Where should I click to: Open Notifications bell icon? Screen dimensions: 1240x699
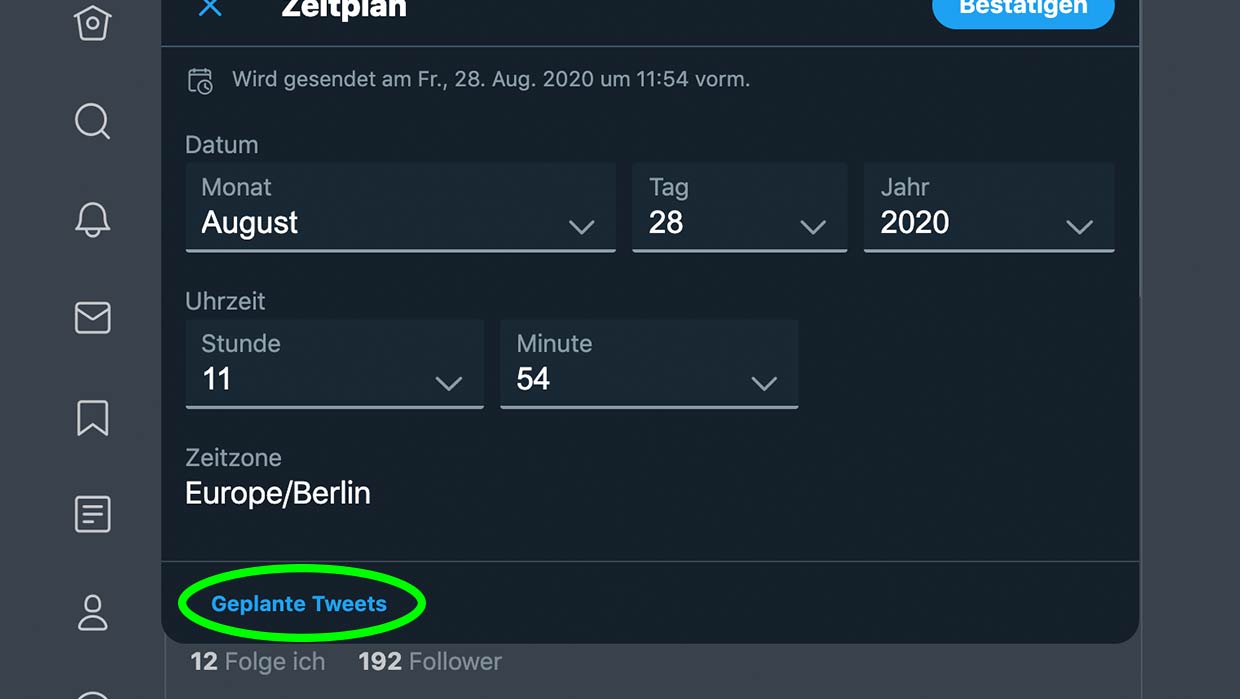tap(92, 219)
